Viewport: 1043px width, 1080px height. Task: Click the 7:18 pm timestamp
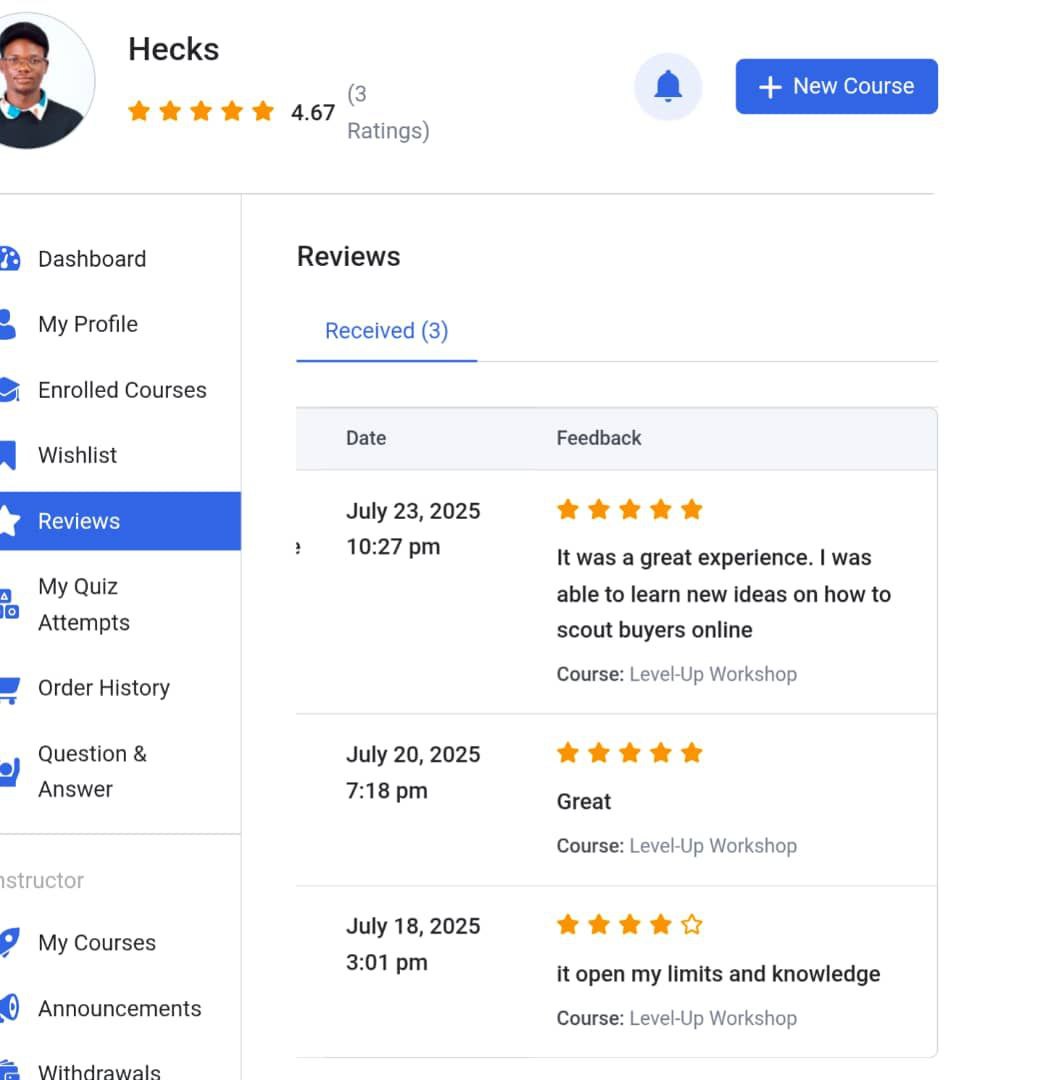386,791
